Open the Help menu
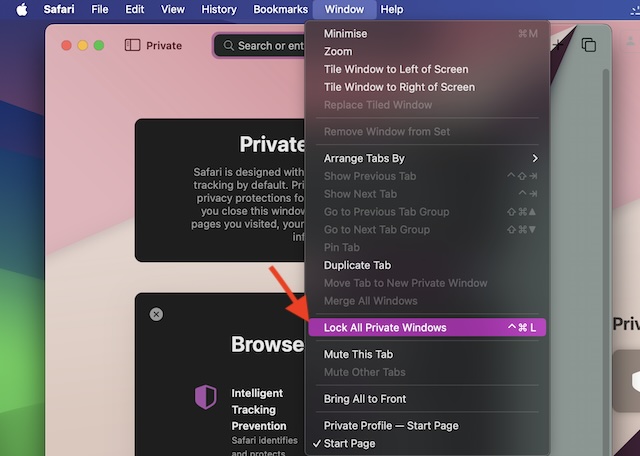 (x=392, y=9)
